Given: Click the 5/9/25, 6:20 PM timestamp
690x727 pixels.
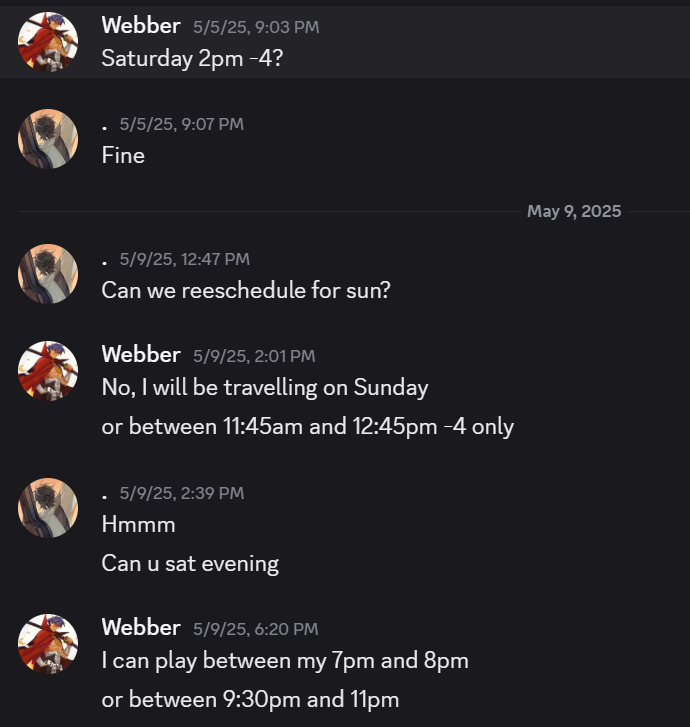Looking at the screenshot, I should point(256,629).
